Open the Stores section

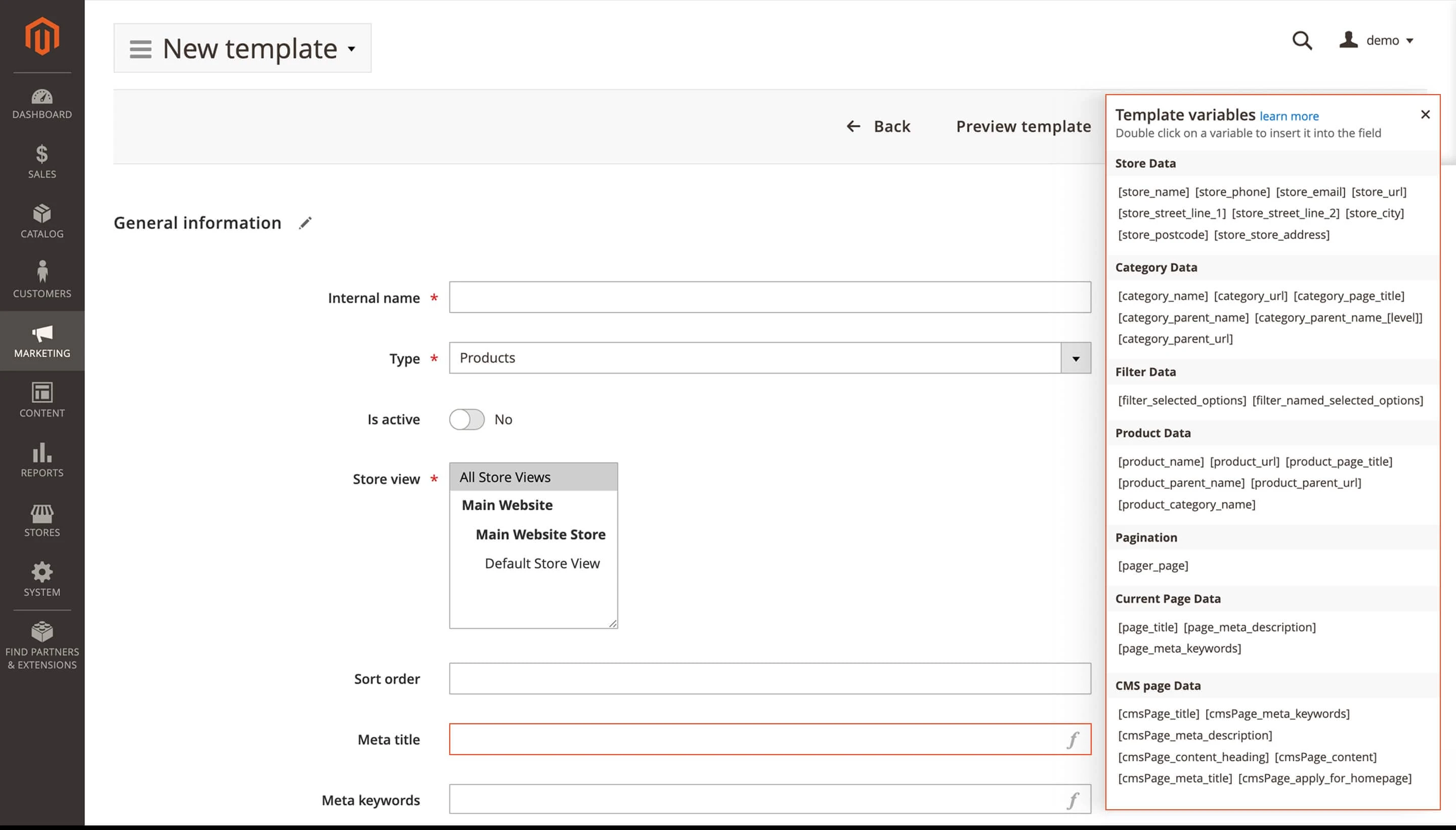point(41,519)
